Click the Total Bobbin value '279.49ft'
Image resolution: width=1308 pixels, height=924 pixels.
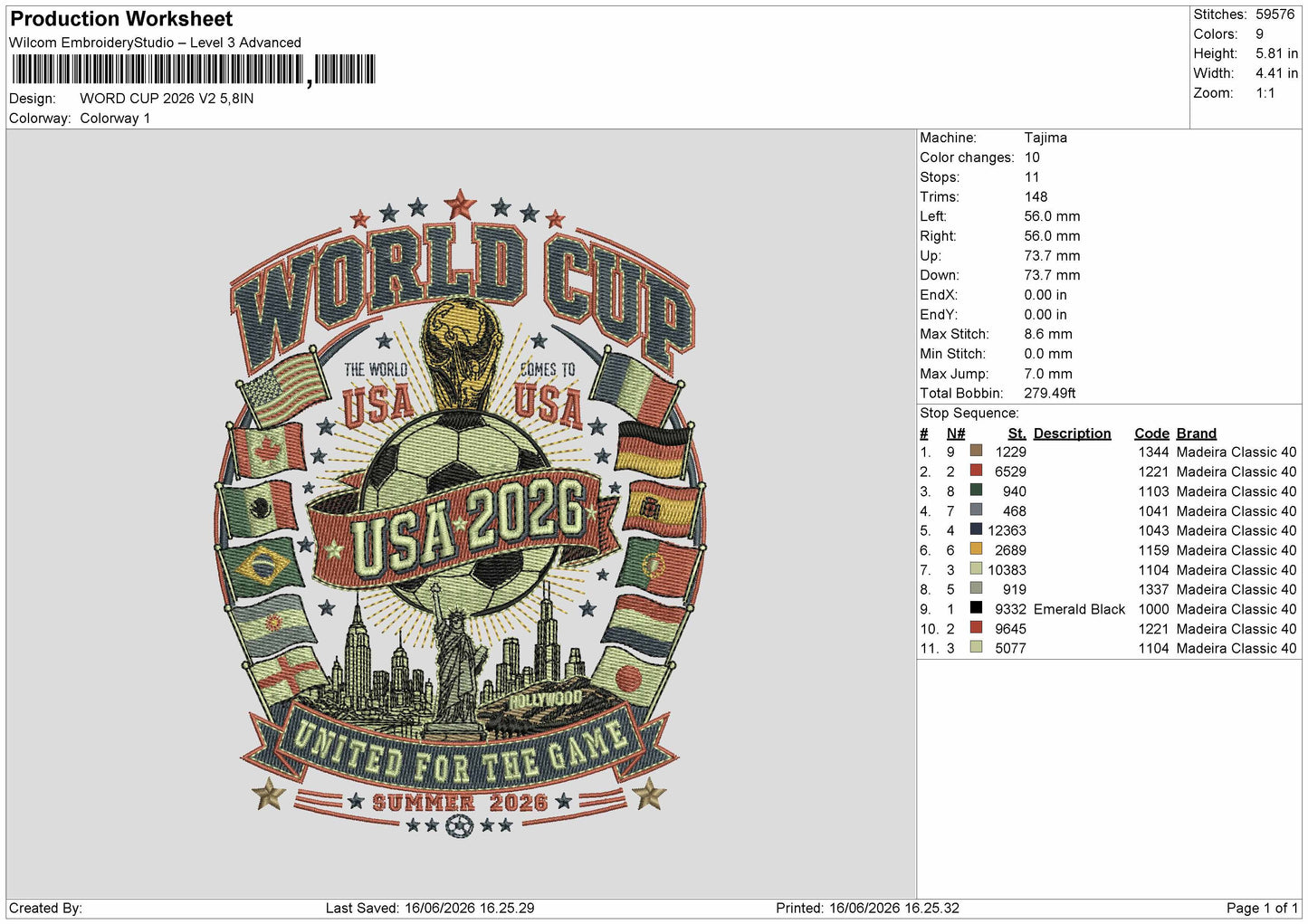pos(1050,394)
